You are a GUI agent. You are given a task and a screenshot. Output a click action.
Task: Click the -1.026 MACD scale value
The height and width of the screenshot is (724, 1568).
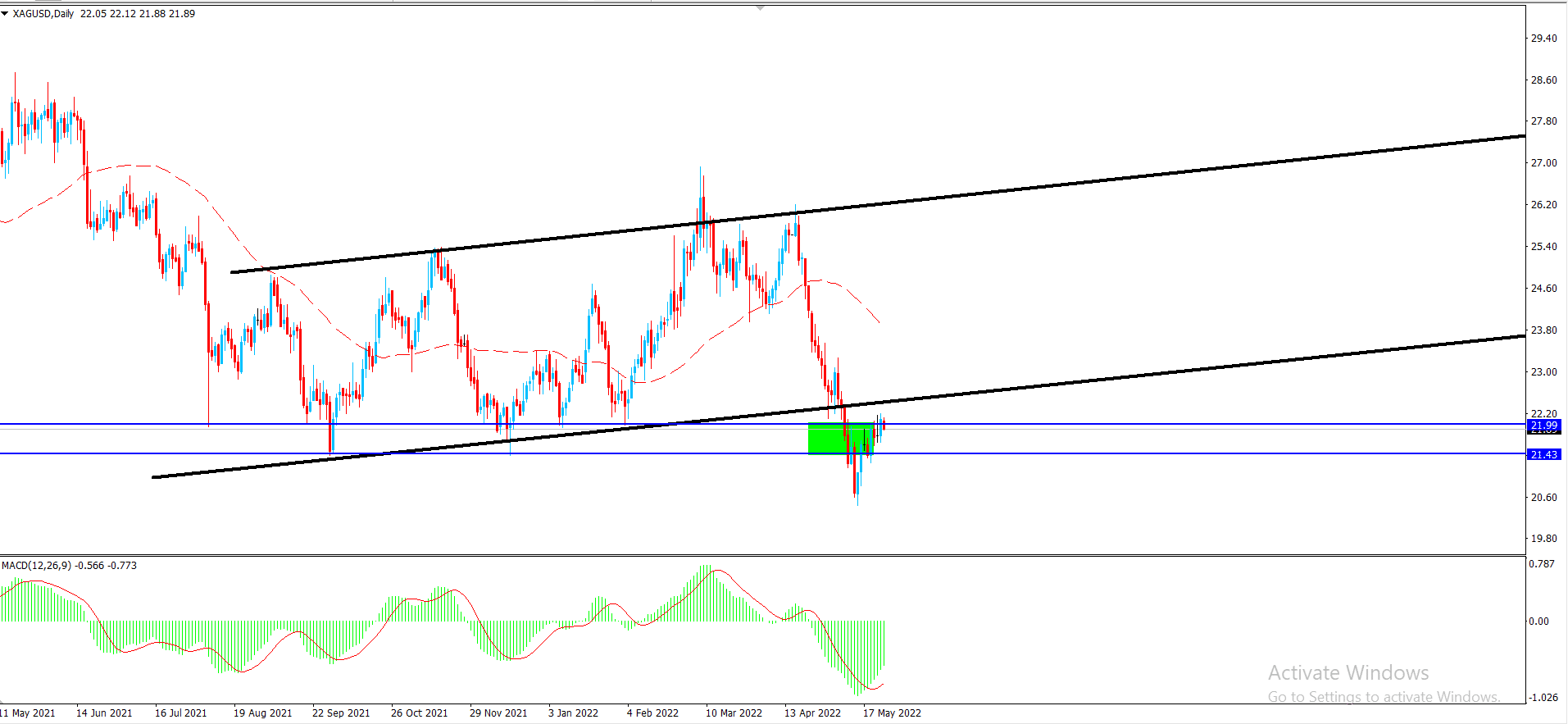click(1543, 697)
